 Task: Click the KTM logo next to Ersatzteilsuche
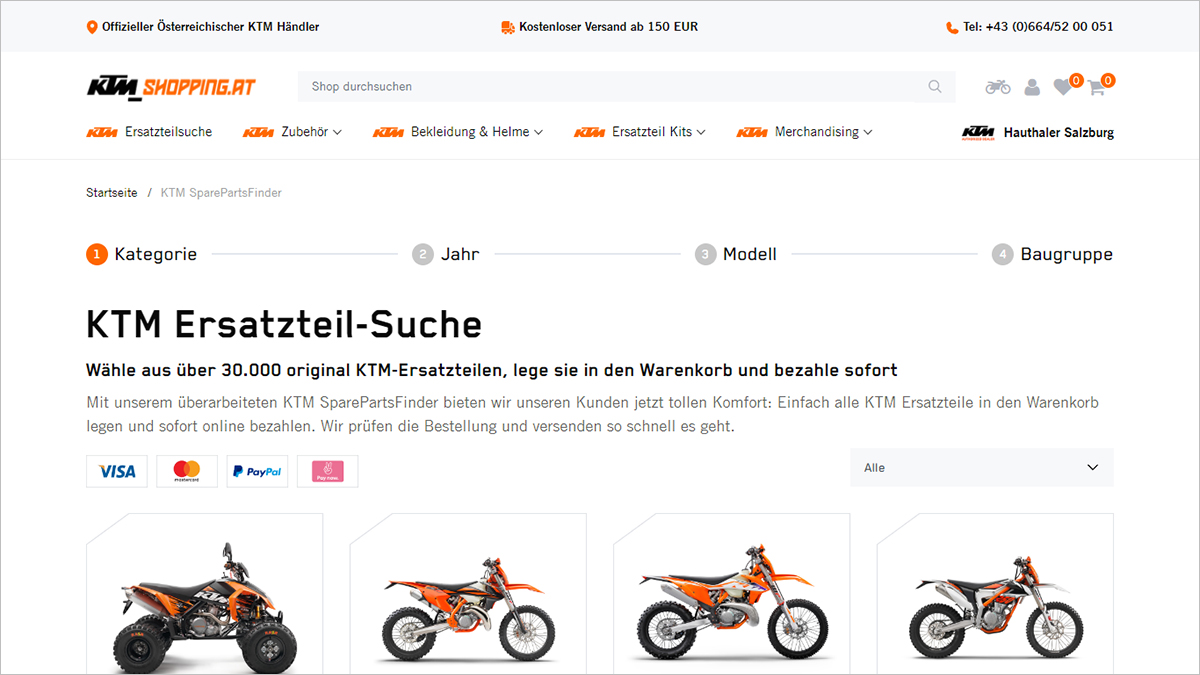tap(102, 132)
